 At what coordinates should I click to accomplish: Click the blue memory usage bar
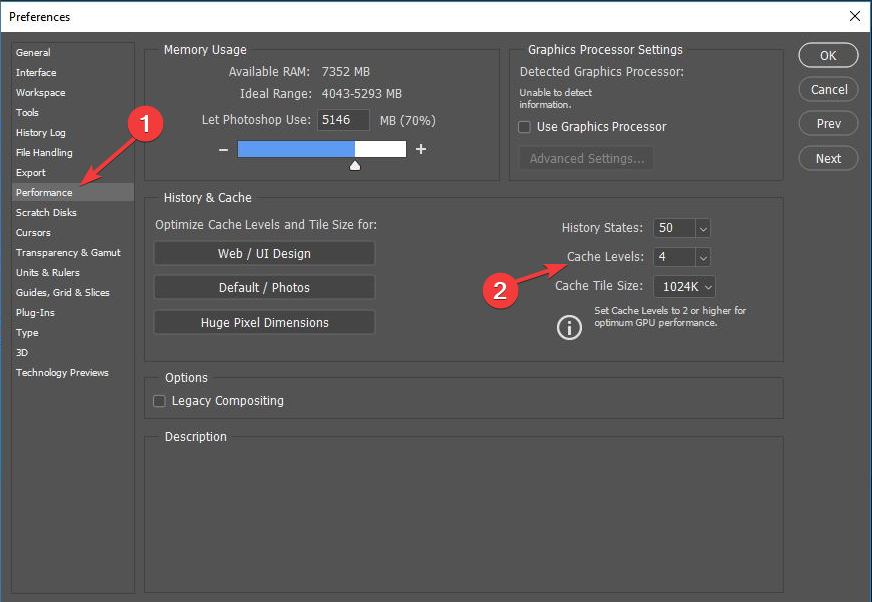pyautogui.click(x=296, y=149)
